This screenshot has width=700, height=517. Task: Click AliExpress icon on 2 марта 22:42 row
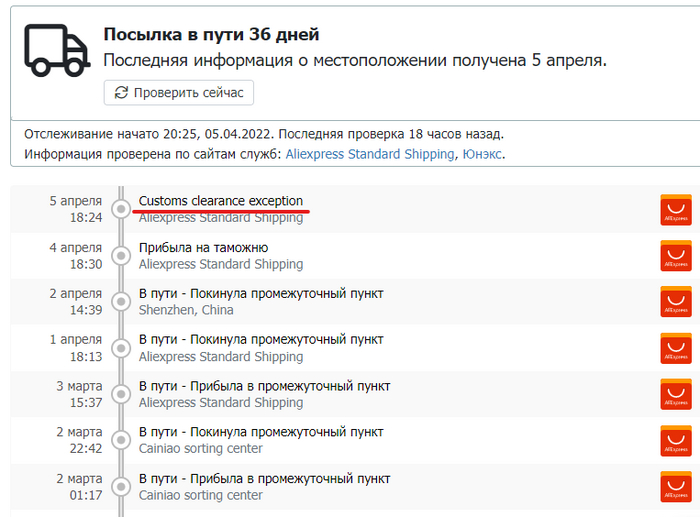pos(676,441)
